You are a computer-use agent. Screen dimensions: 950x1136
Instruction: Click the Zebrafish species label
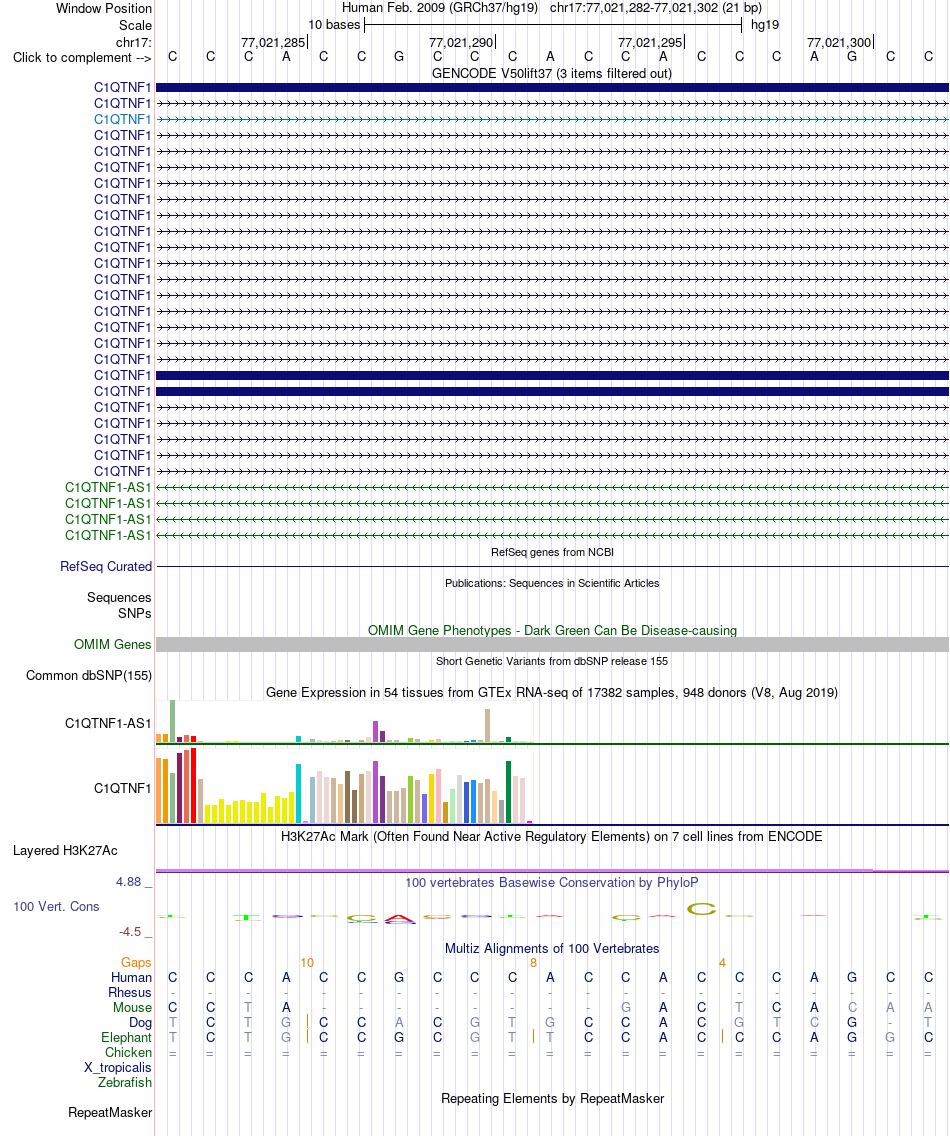click(x=125, y=1082)
